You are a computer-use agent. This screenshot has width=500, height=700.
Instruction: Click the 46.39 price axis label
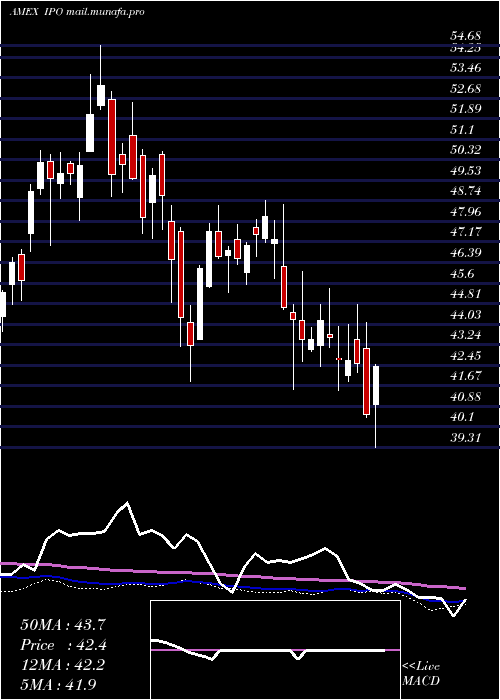click(x=466, y=253)
